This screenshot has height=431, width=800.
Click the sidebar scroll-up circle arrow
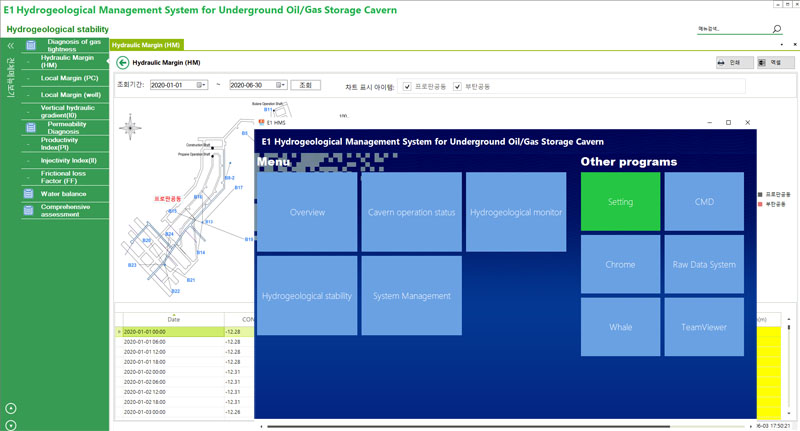[x=10, y=407]
